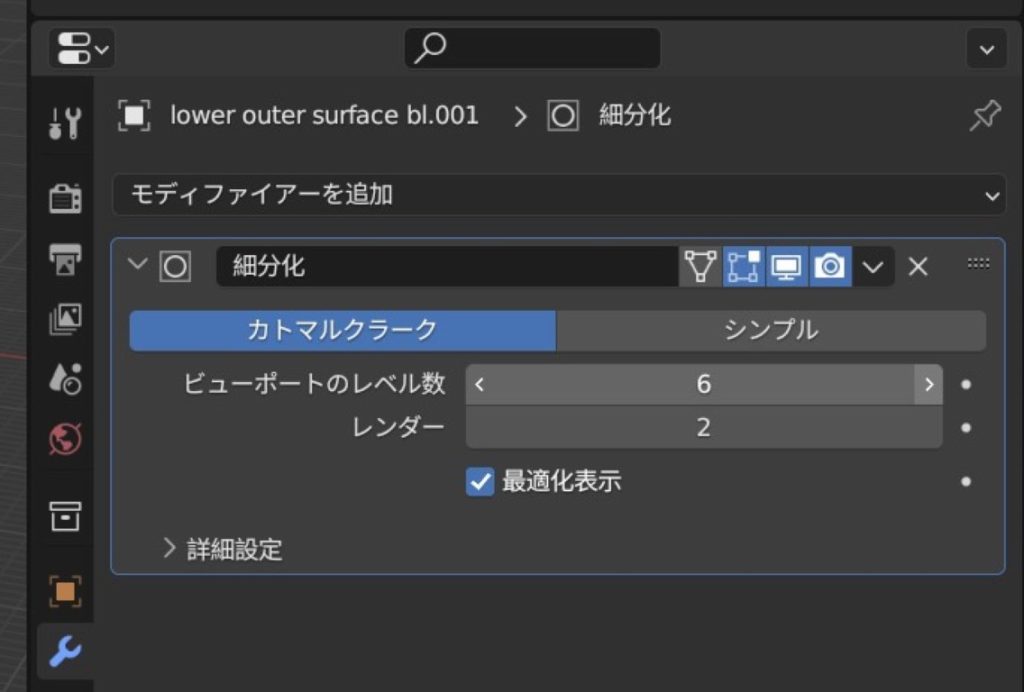Click the properties search field
This screenshot has height=692, width=1024.
click(x=532, y=48)
